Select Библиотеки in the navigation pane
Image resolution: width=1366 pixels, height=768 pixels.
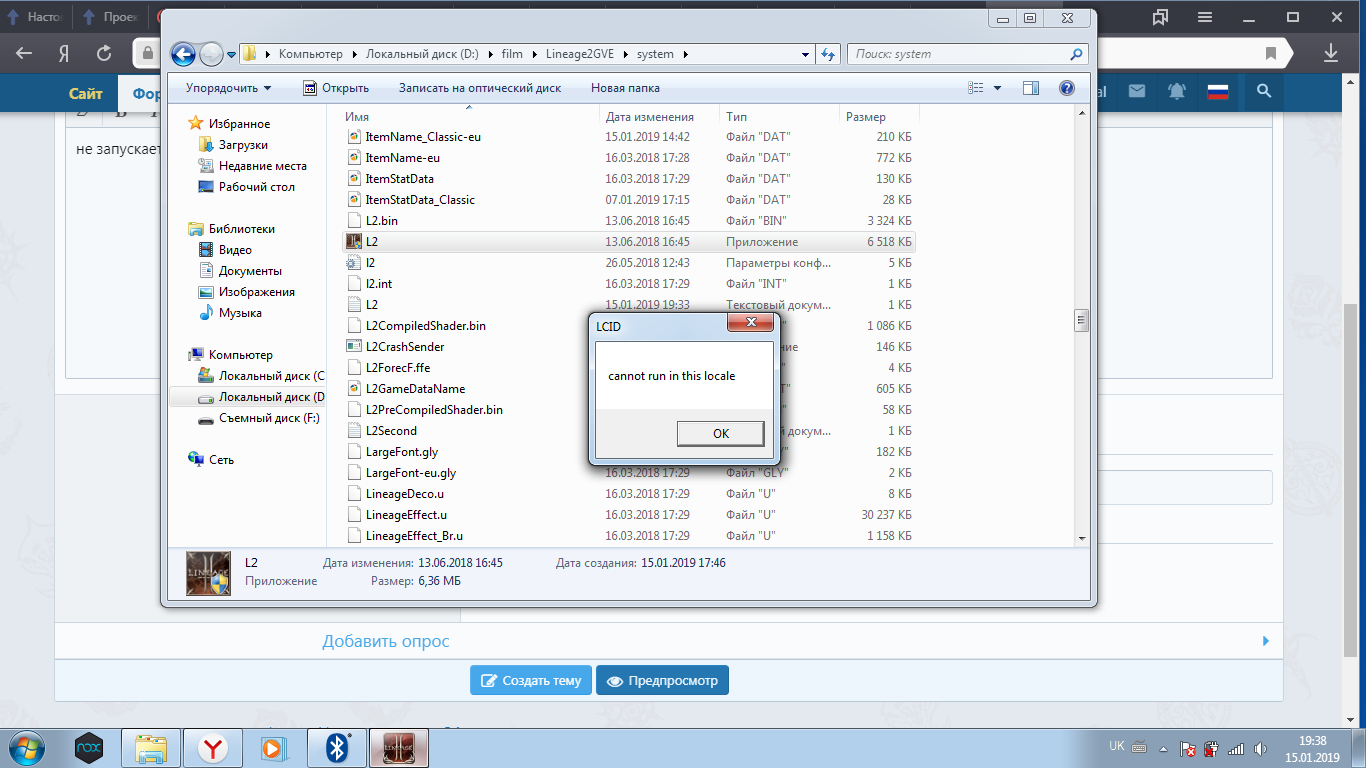[x=241, y=229]
